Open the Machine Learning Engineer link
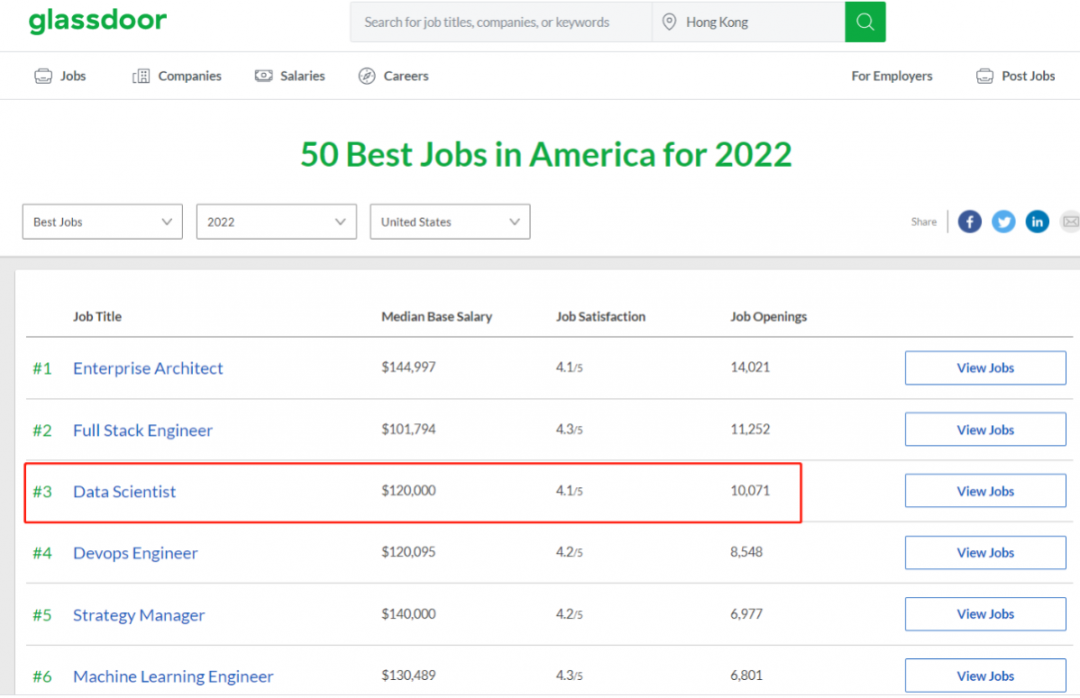The height and width of the screenshot is (698, 1080). [173, 677]
